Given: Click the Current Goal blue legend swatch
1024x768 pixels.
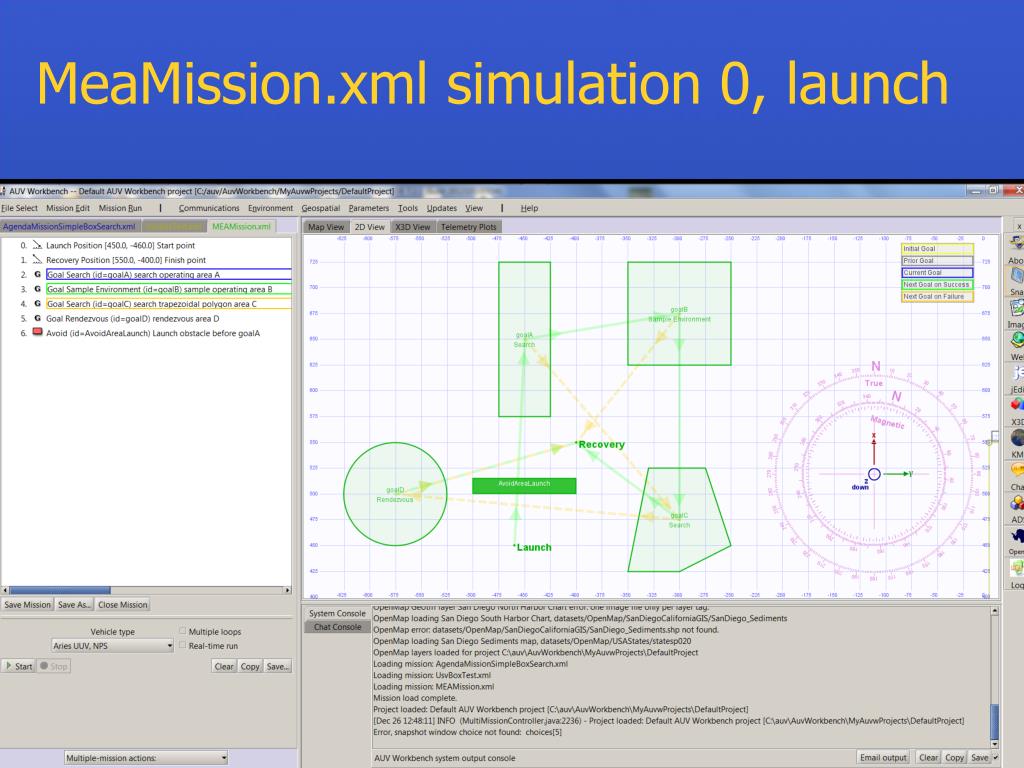Looking at the screenshot, I should coord(936,272).
